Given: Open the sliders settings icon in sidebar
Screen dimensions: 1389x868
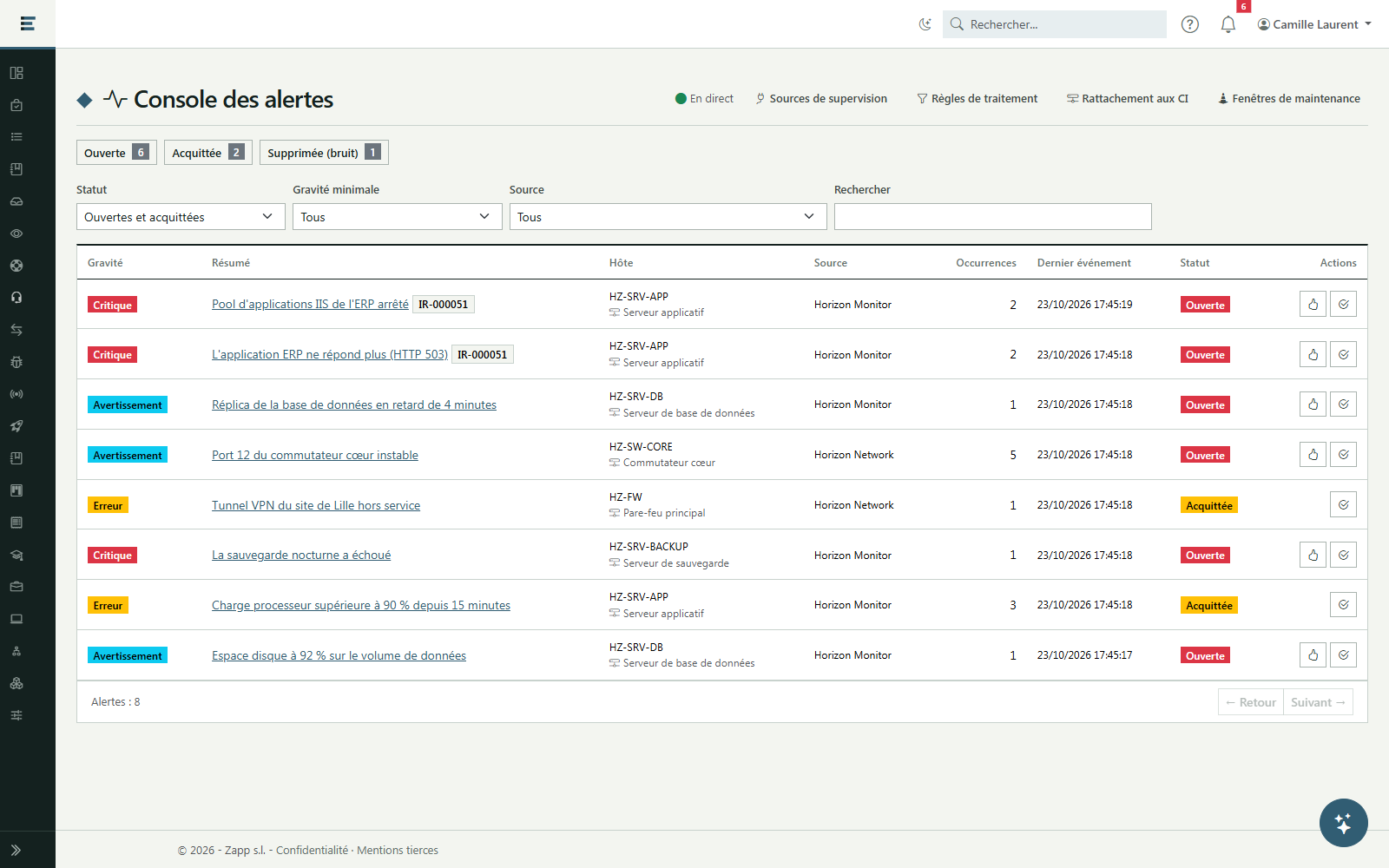Looking at the screenshot, I should (x=16, y=715).
